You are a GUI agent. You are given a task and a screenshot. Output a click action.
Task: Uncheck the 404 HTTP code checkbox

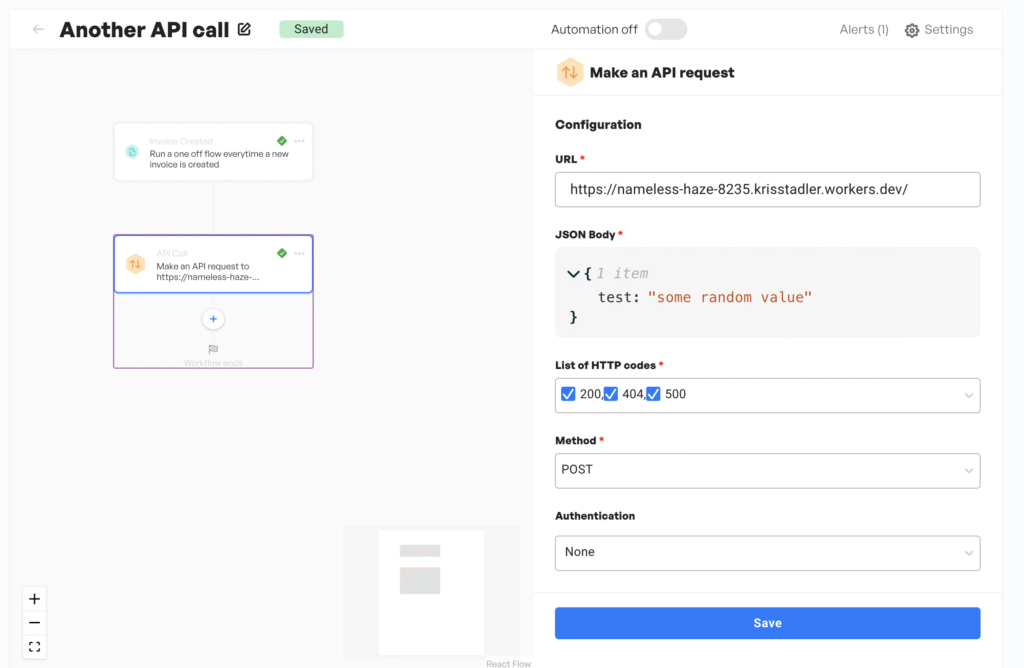(x=611, y=394)
